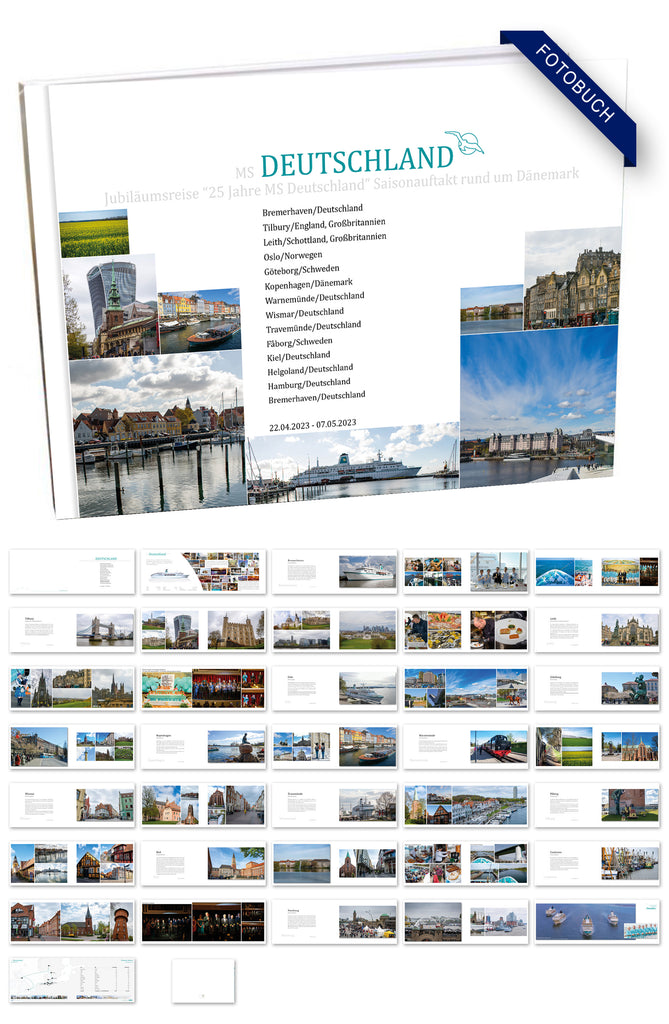Click the seagull logo beside the DEUTSCHLAND title

point(464,143)
